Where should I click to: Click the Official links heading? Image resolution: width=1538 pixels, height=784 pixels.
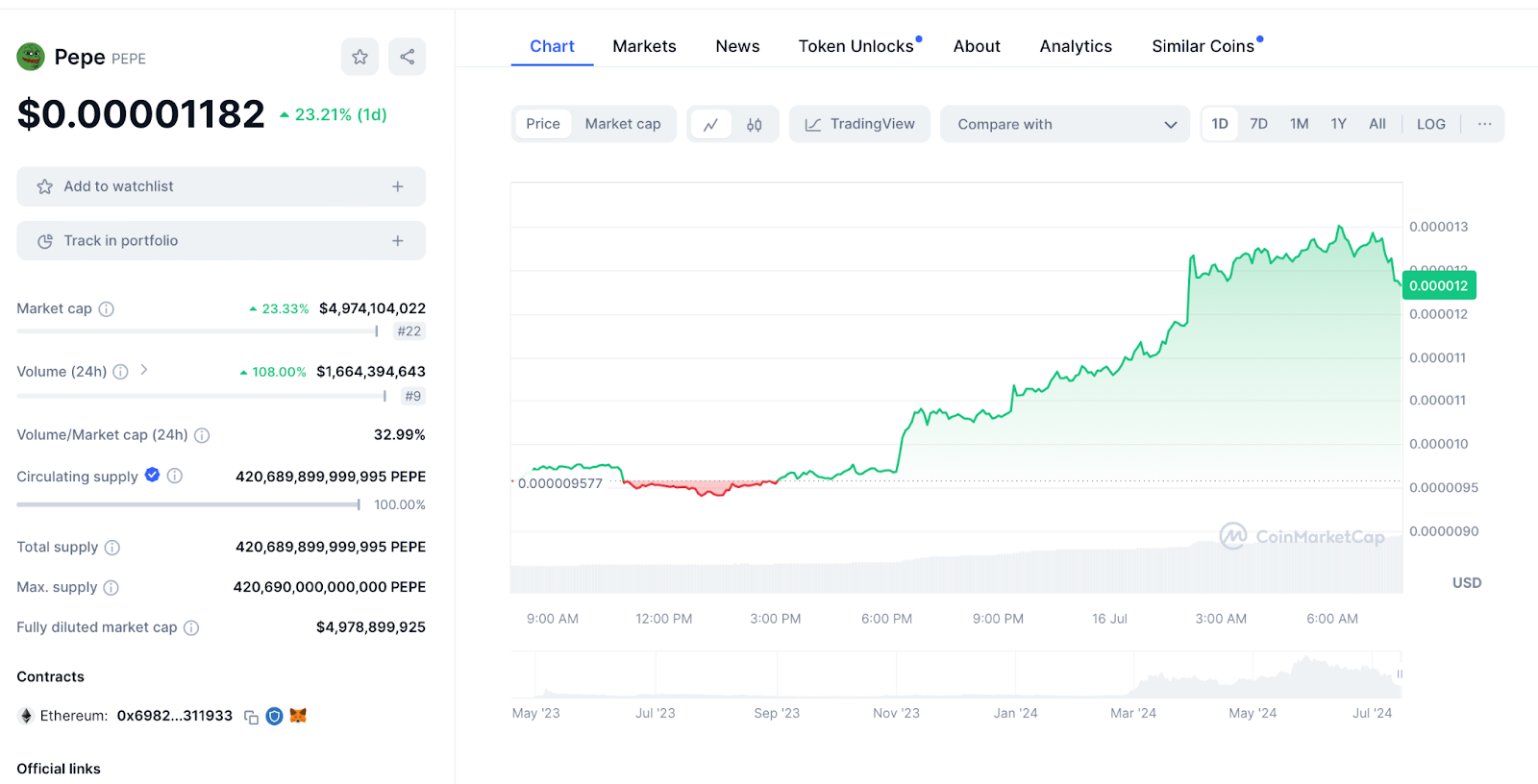pos(59,769)
